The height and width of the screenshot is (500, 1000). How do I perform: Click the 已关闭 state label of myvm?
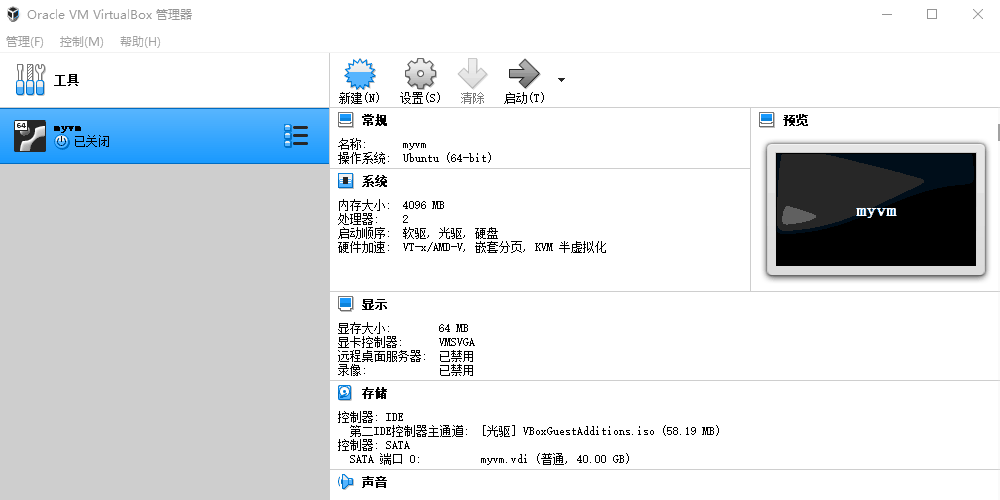91,142
